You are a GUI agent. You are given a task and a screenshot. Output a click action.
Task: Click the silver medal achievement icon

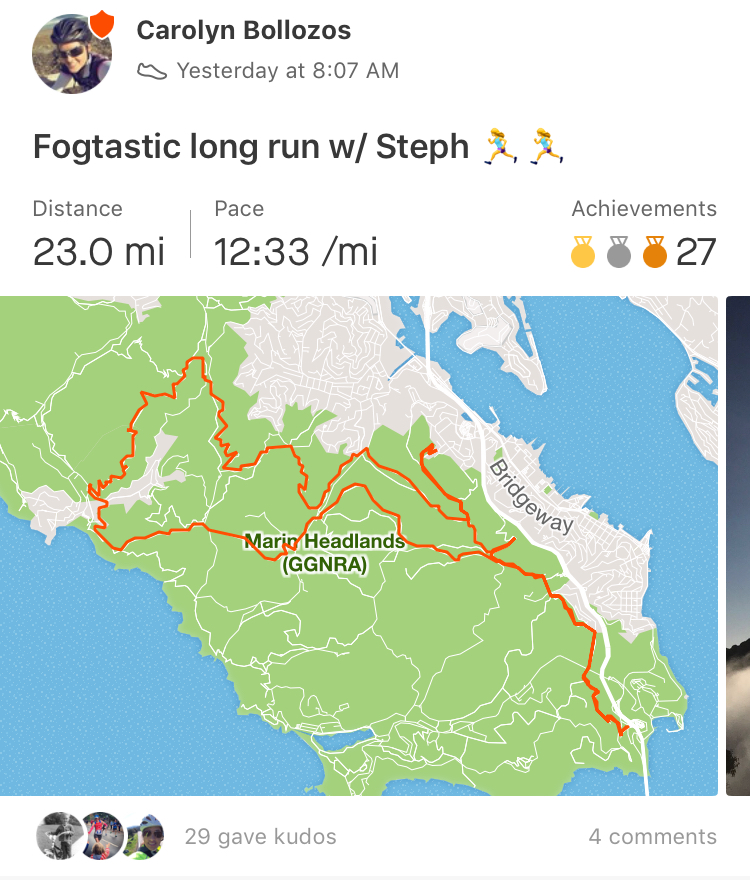(619, 254)
